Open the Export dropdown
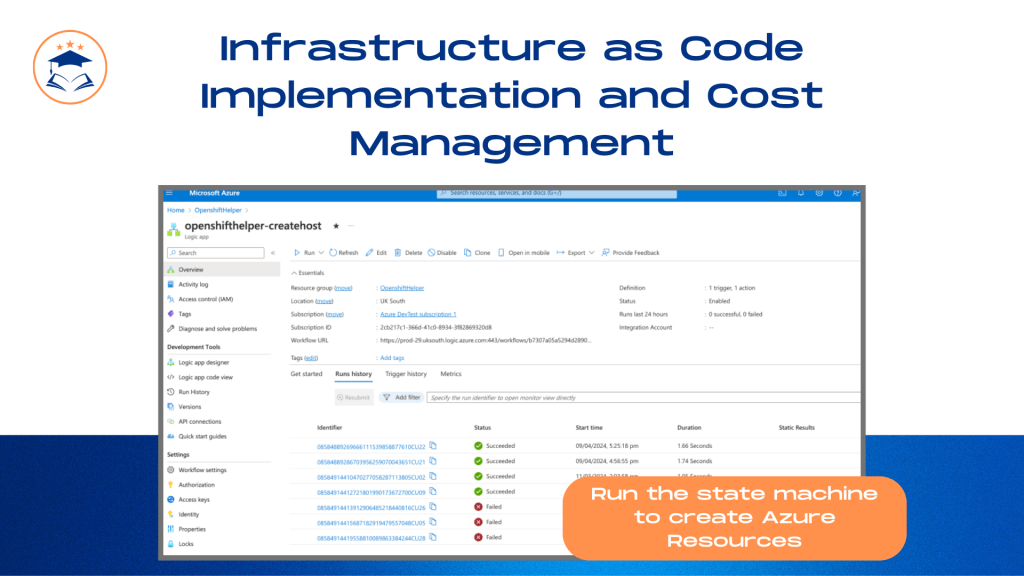 pyautogui.click(x=575, y=253)
